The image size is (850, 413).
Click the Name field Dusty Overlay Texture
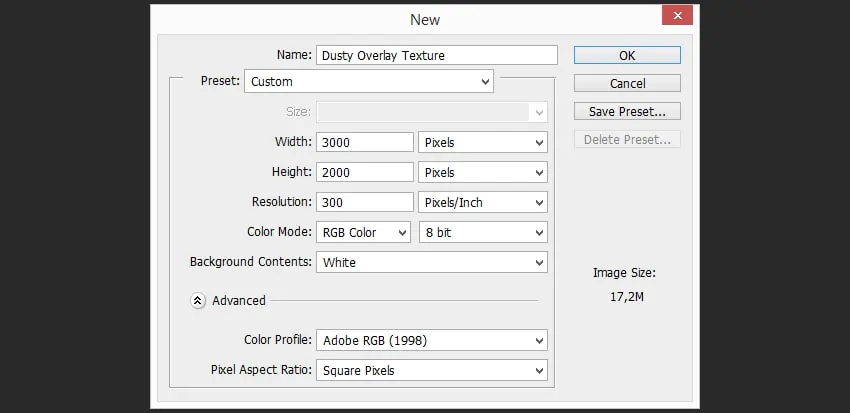click(x=436, y=55)
